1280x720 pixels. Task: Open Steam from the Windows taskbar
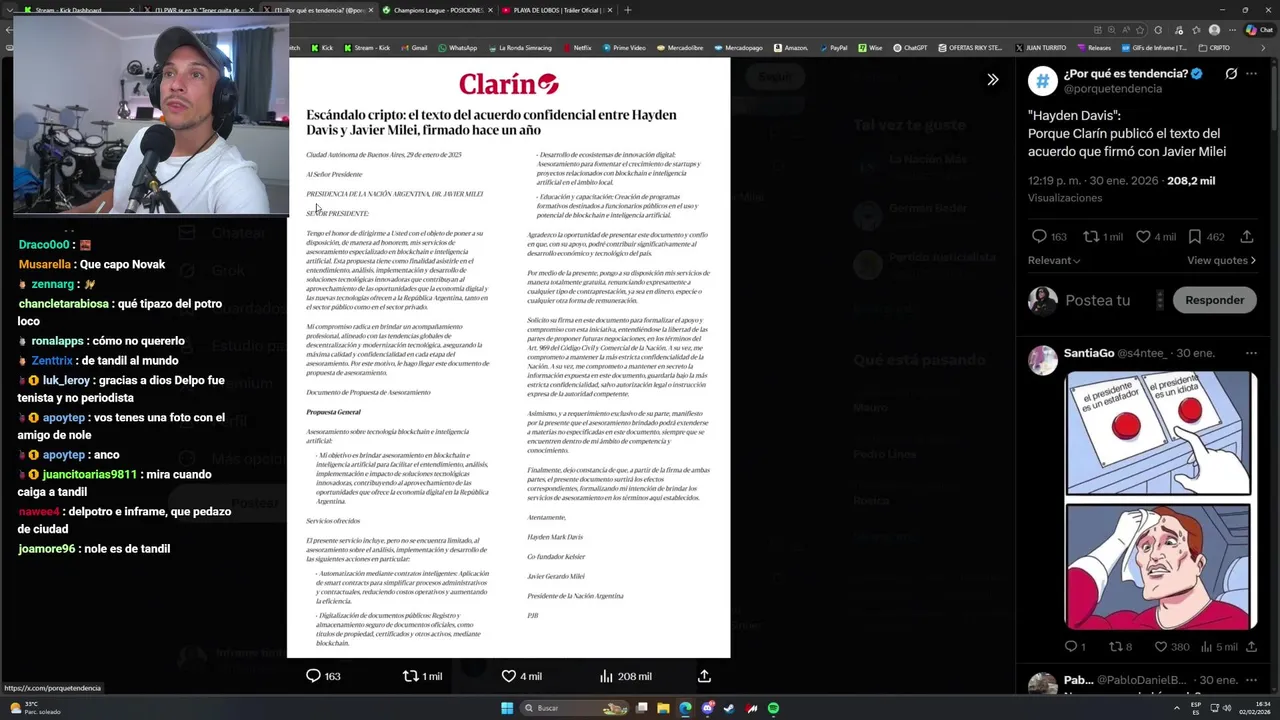click(729, 708)
